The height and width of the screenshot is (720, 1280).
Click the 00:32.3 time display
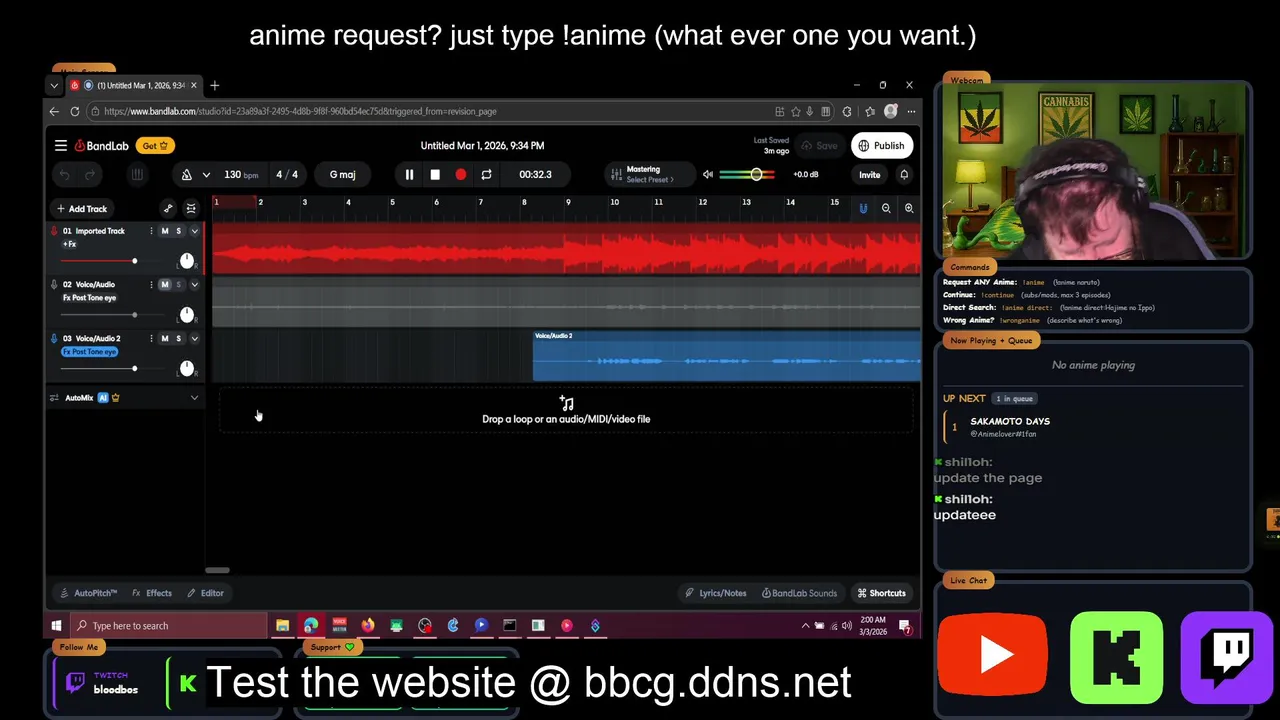(535, 175)
